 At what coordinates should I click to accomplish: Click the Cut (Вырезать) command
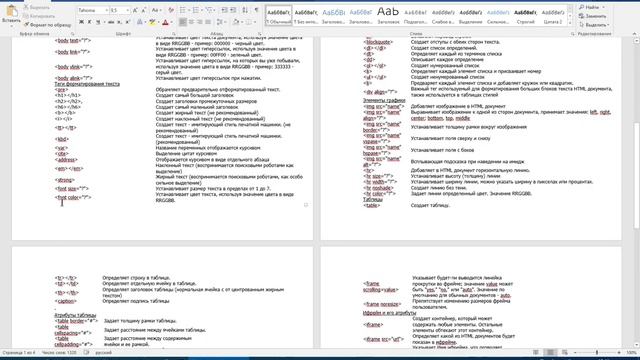pyautogui.click(x=37, y=7)
